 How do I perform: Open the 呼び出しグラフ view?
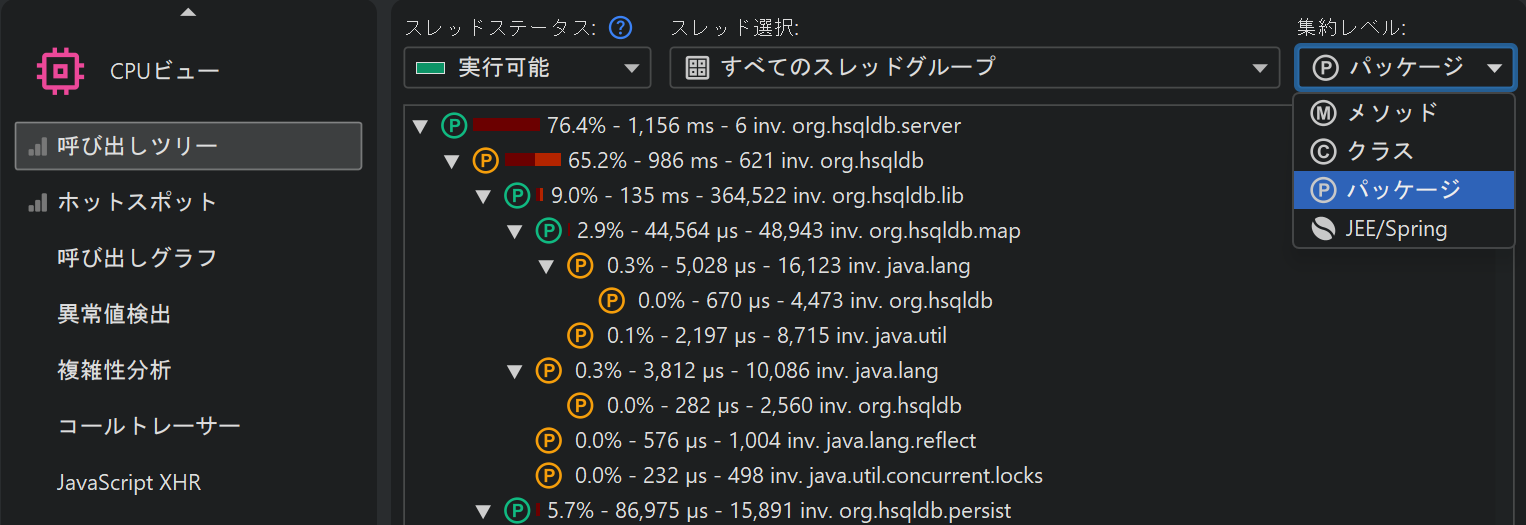point(137,258)
